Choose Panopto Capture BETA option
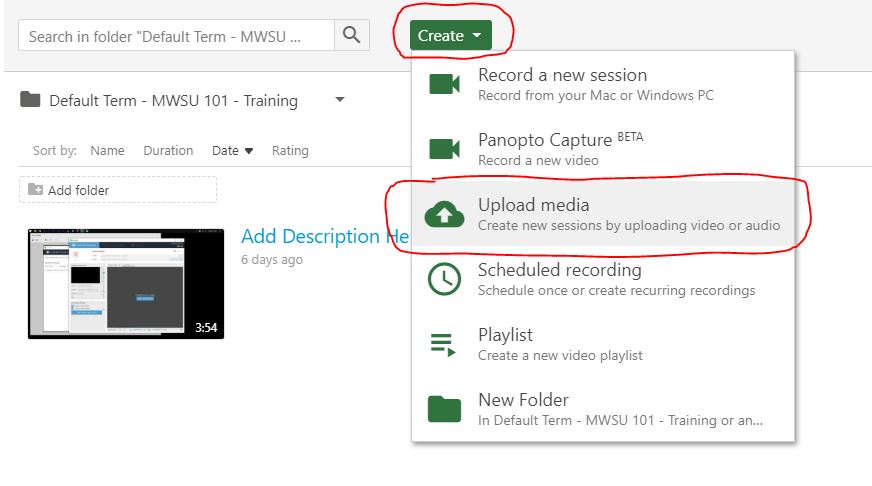The width and height of the screenshot is (872, 486). (x=603, y=148)
